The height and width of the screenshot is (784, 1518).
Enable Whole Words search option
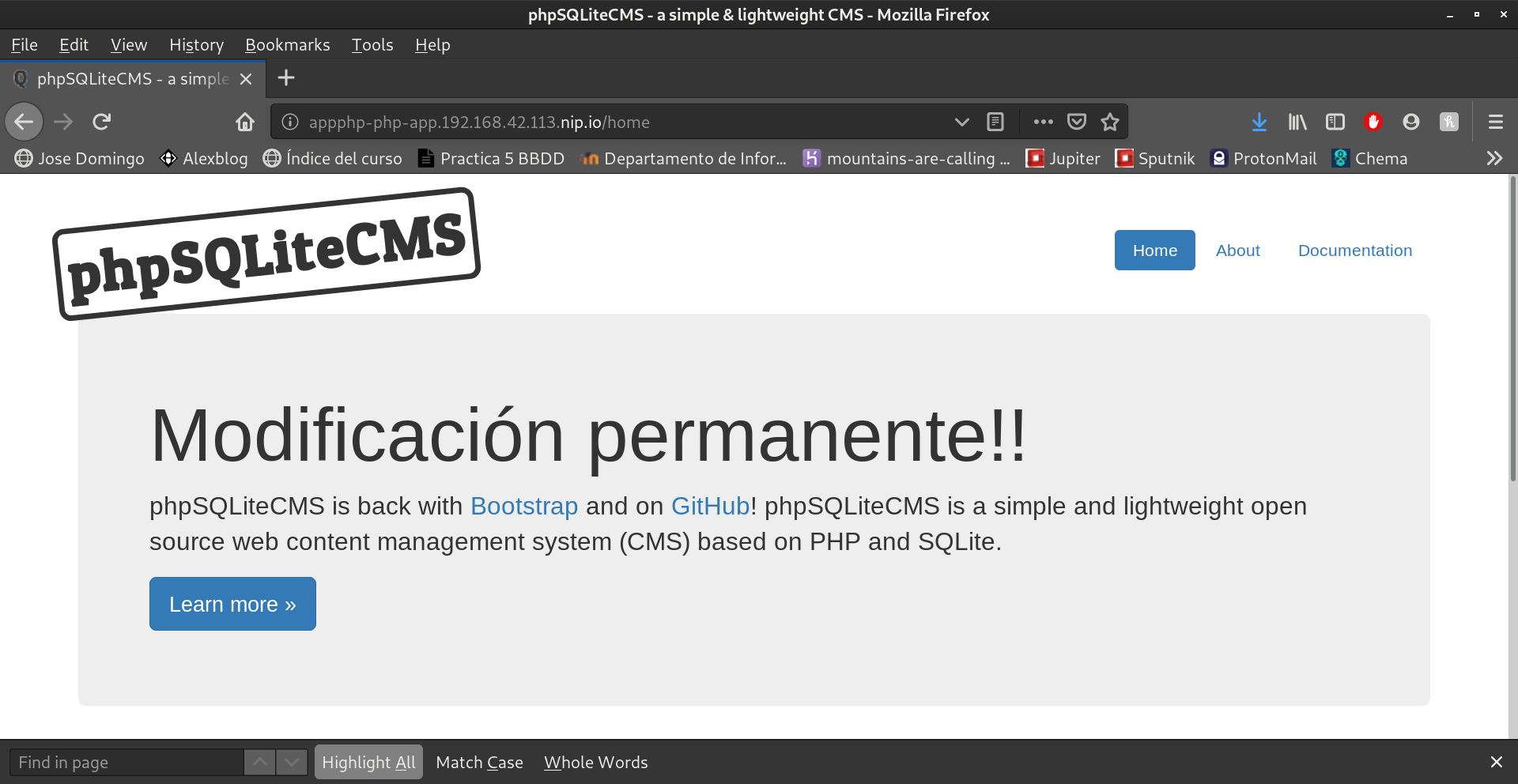(595, 762)
